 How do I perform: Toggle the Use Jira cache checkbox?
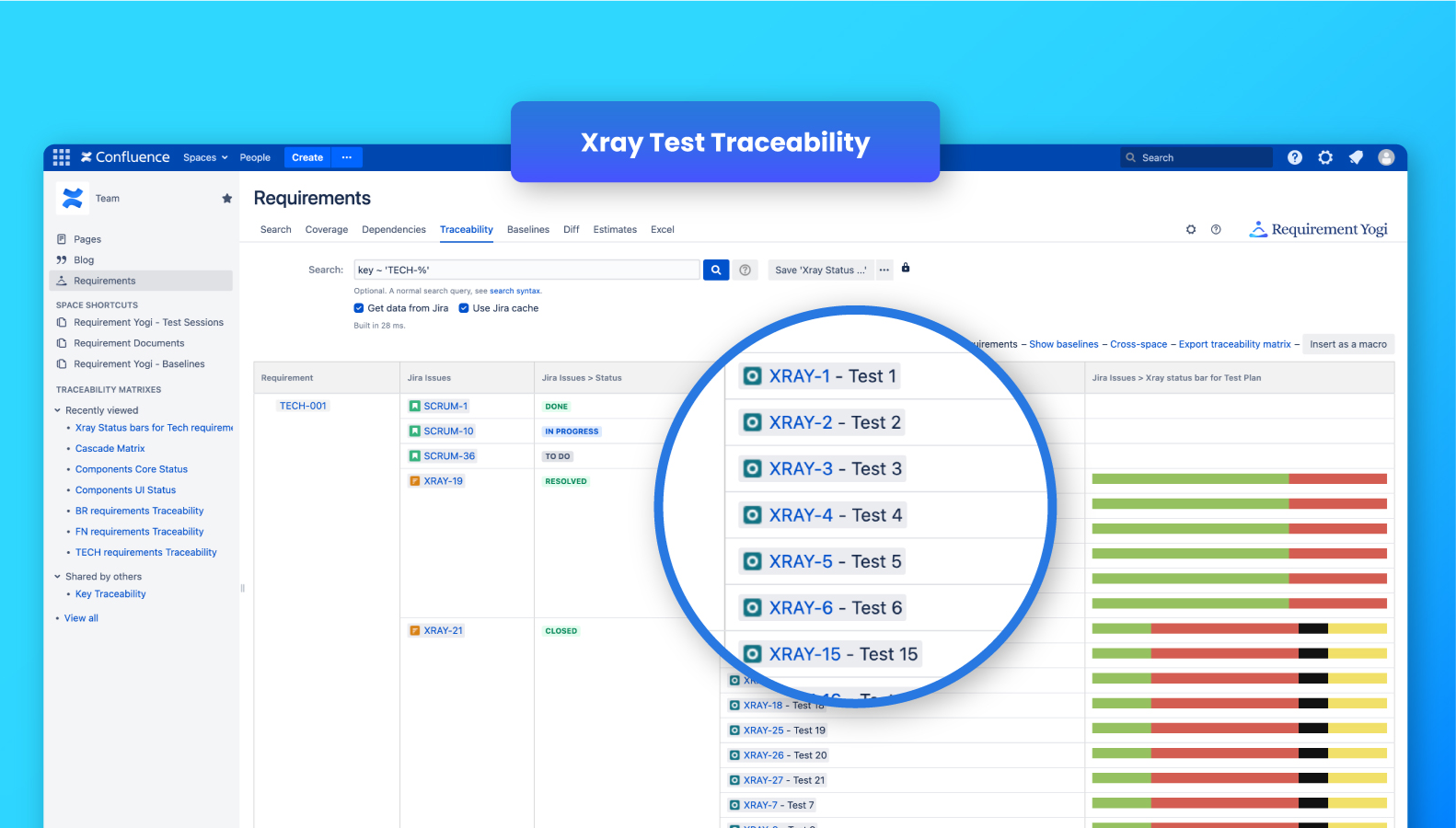tap(464, 308)
